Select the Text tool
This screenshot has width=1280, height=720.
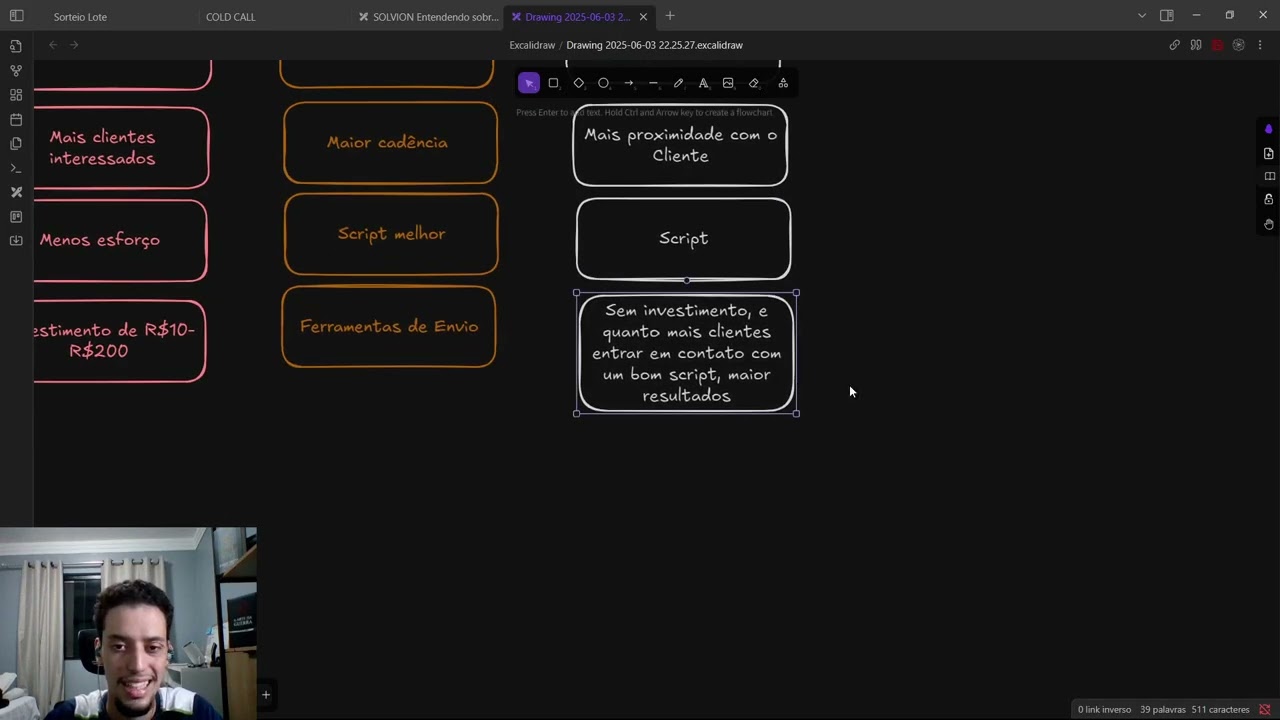point(703,83)
